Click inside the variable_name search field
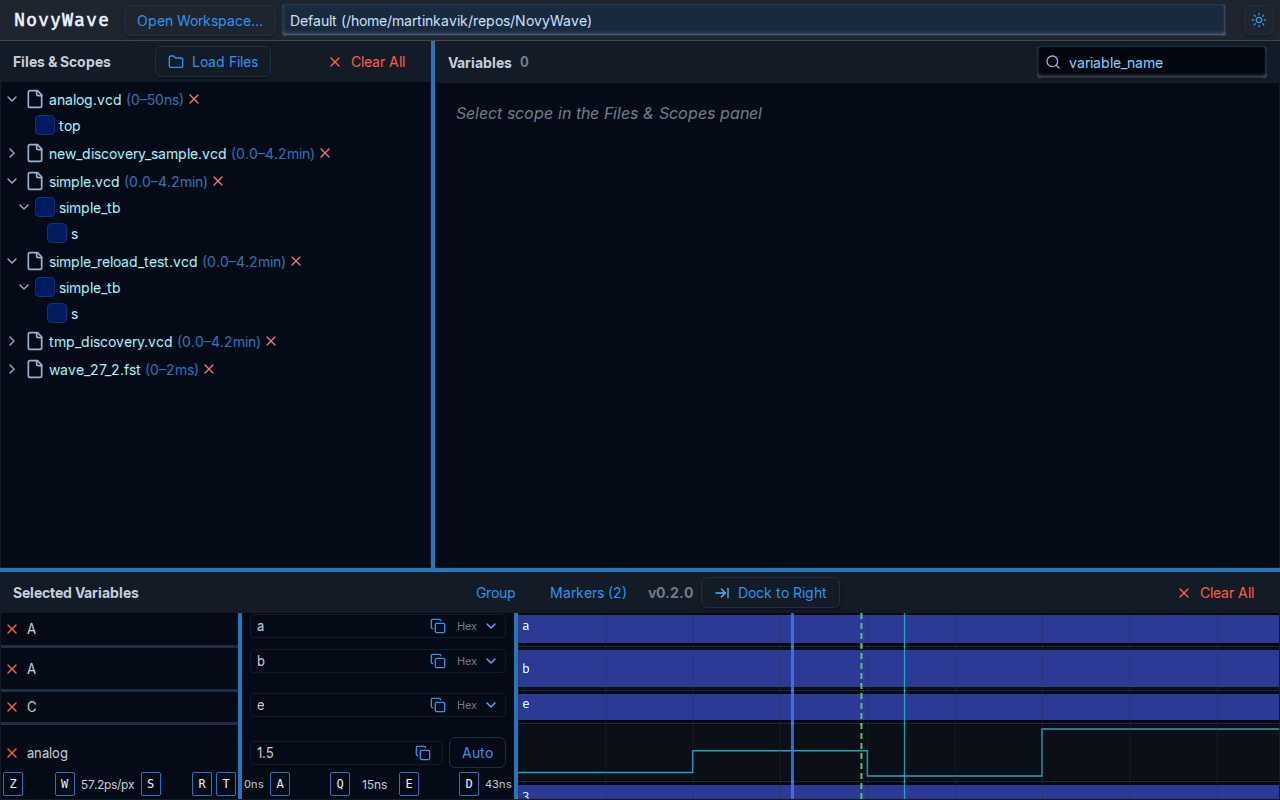1280x800 pixels. click(1150, 62)
